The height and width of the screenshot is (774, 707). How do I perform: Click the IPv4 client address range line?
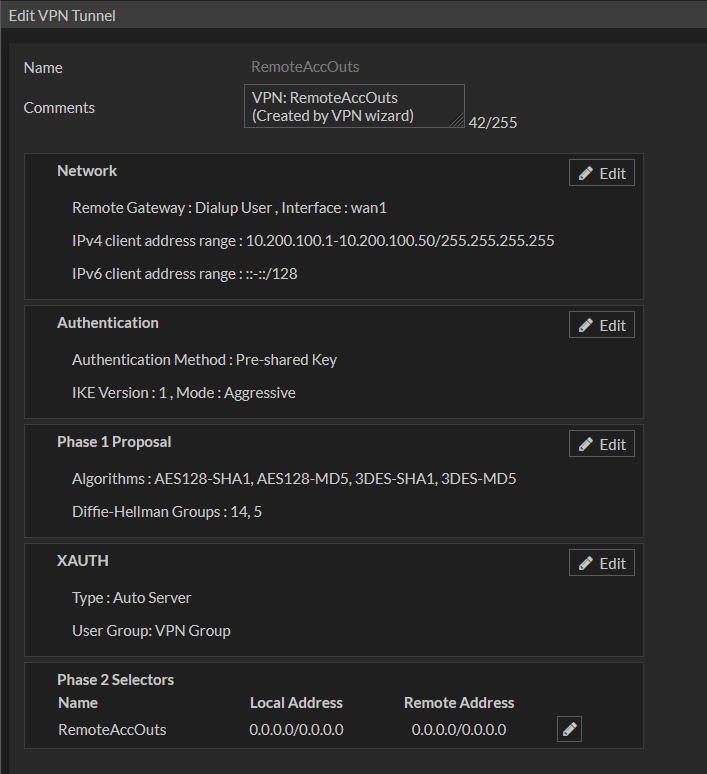click(313, 241)
